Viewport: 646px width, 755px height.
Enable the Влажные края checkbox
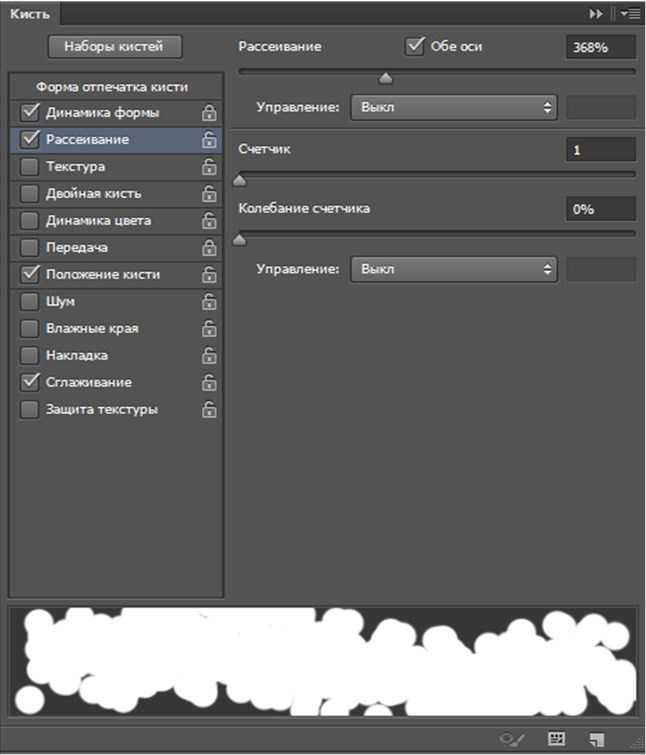(29, 328)
